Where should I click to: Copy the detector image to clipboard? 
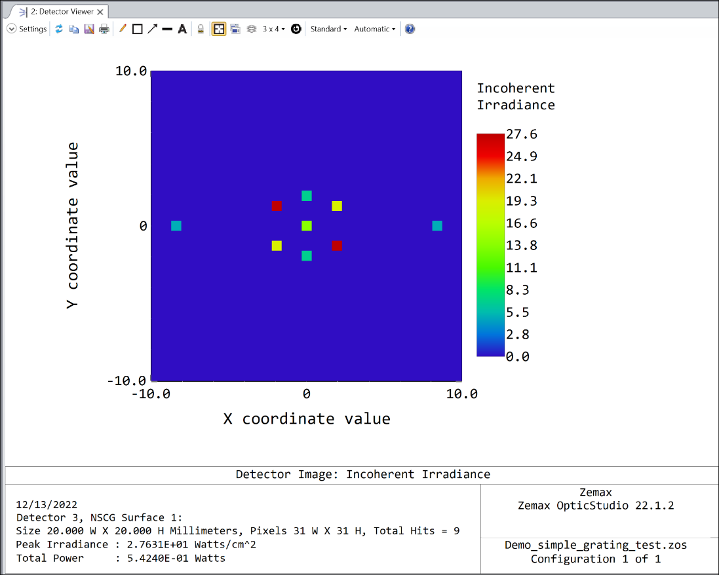74,29
